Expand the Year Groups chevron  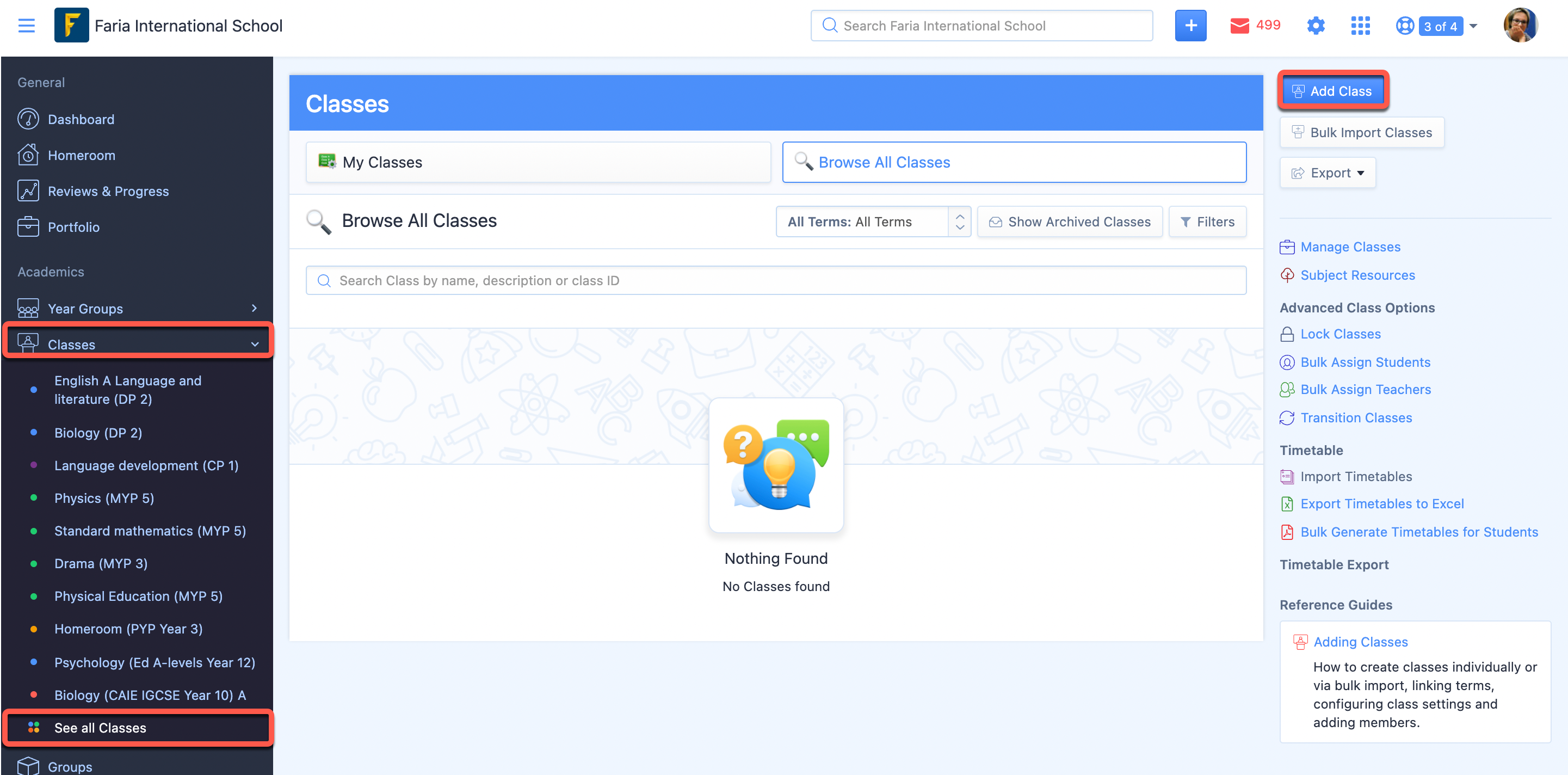[255, 308]
